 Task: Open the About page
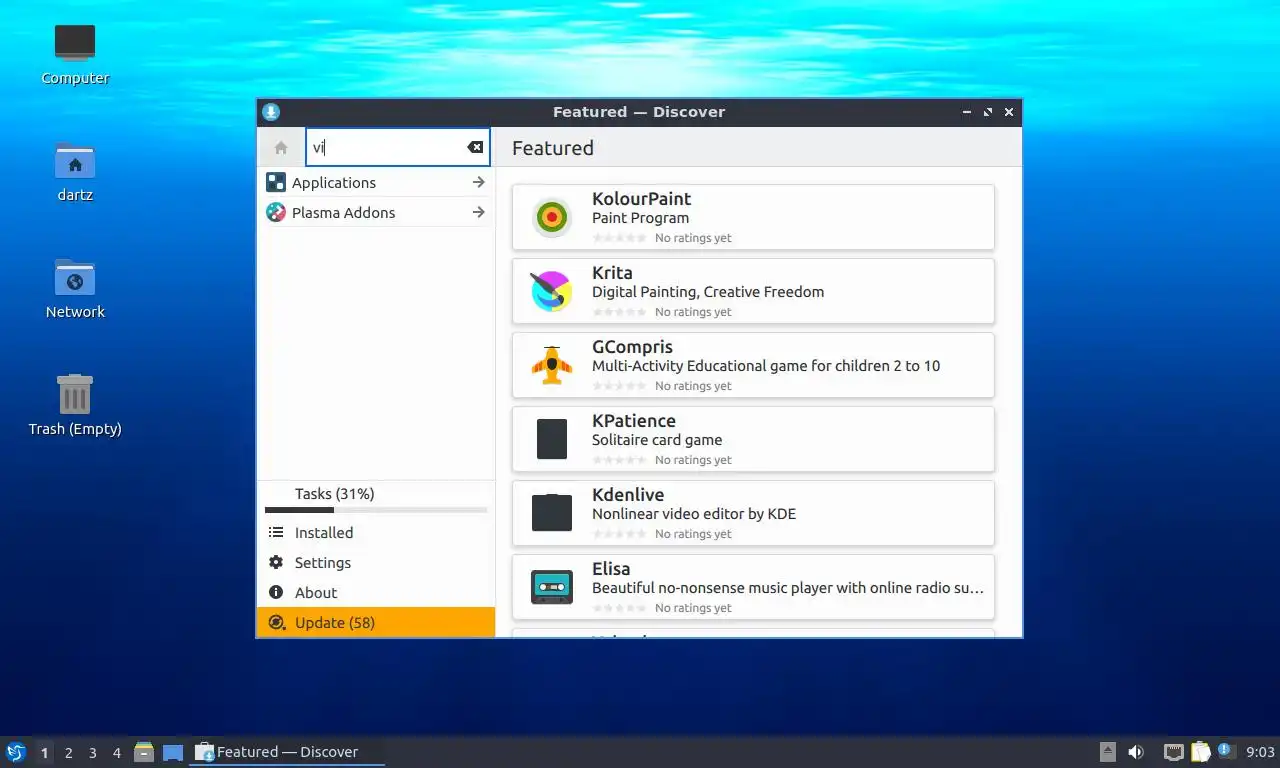click(376, 593)
